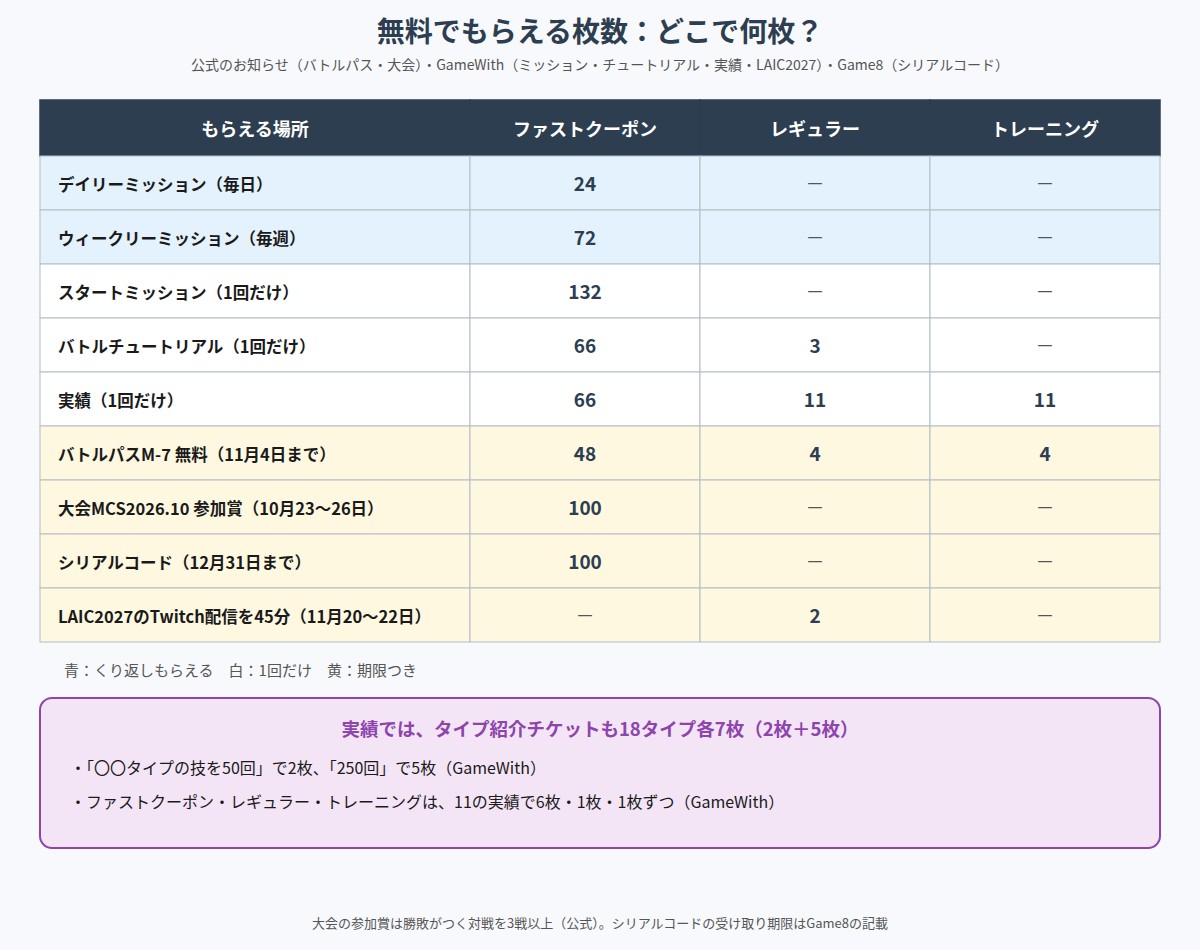Click レギュラー value 11 in the 実績 row
Screen dimensions: 1200x950
click(815, 400)
